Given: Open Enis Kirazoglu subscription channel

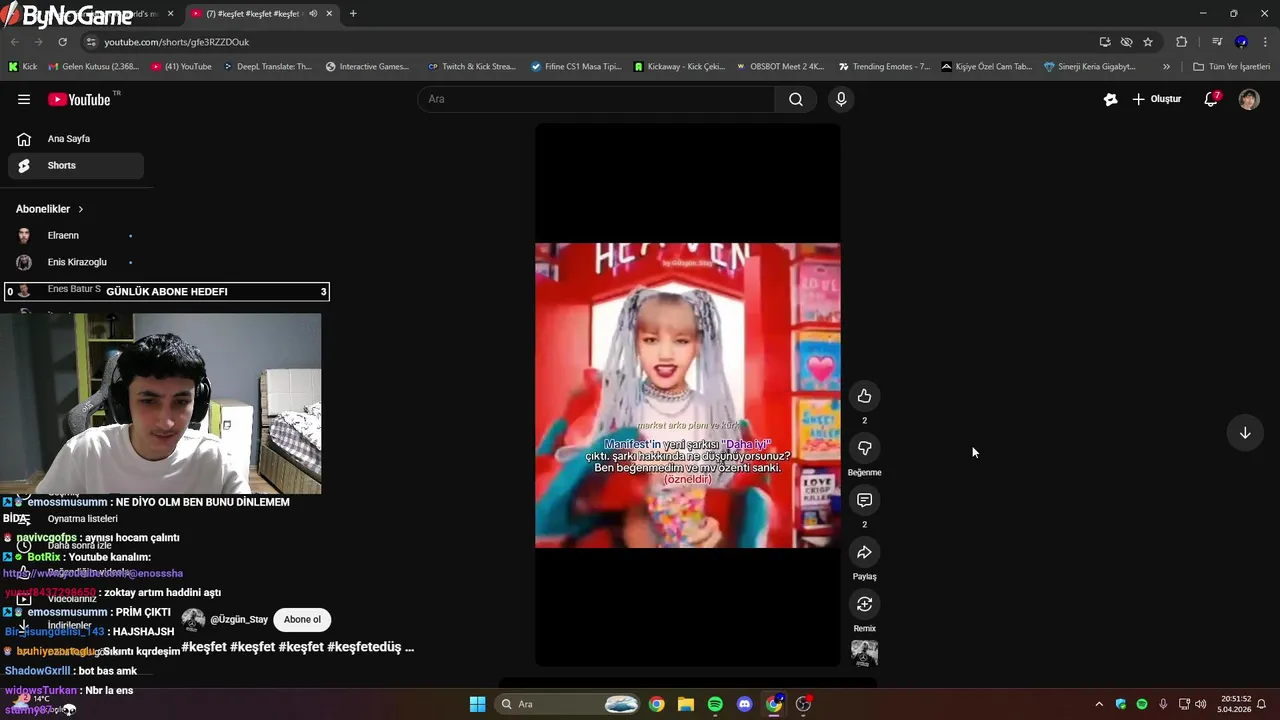Looking at the screenshot, I should pos(76,262).
